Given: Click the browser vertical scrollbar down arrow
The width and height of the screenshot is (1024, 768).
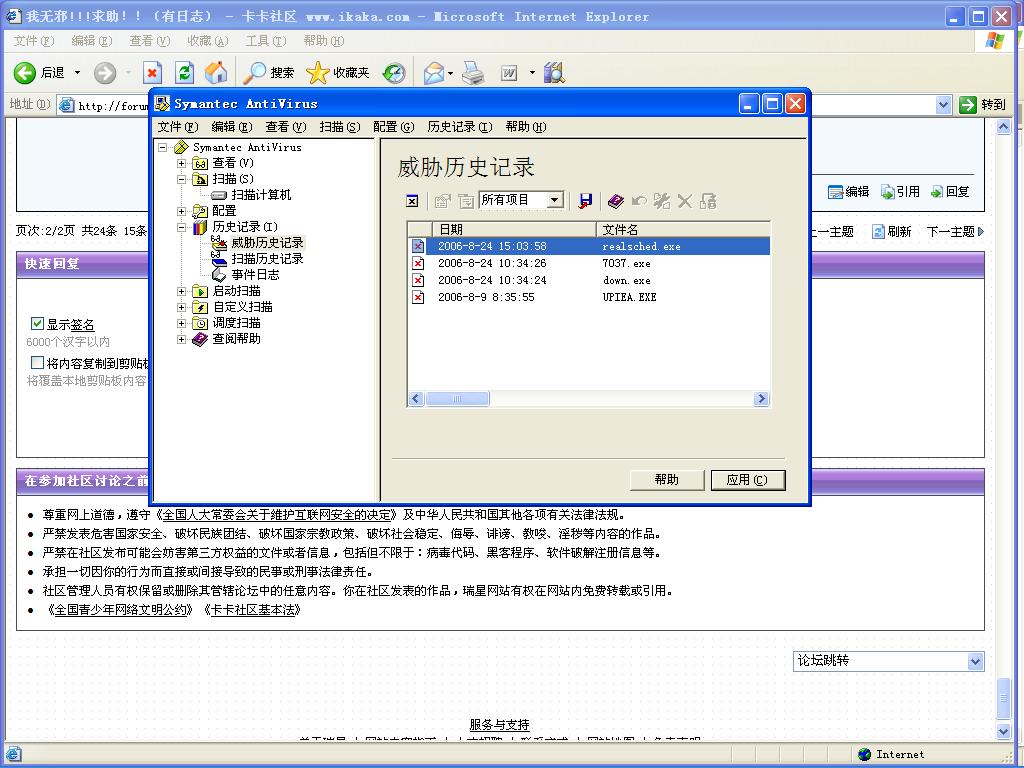Looking at the screenshot, I should tap(1004, 731).
